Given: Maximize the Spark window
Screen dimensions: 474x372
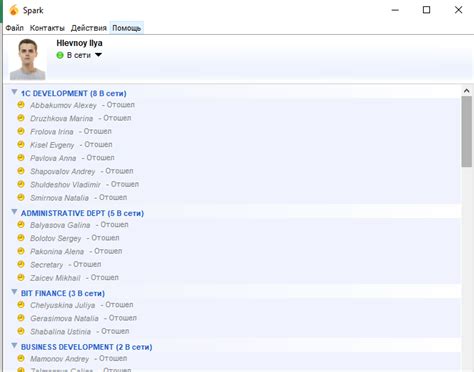Looking at the screenshot, I should pyautogui.click(x=426, y=10).
